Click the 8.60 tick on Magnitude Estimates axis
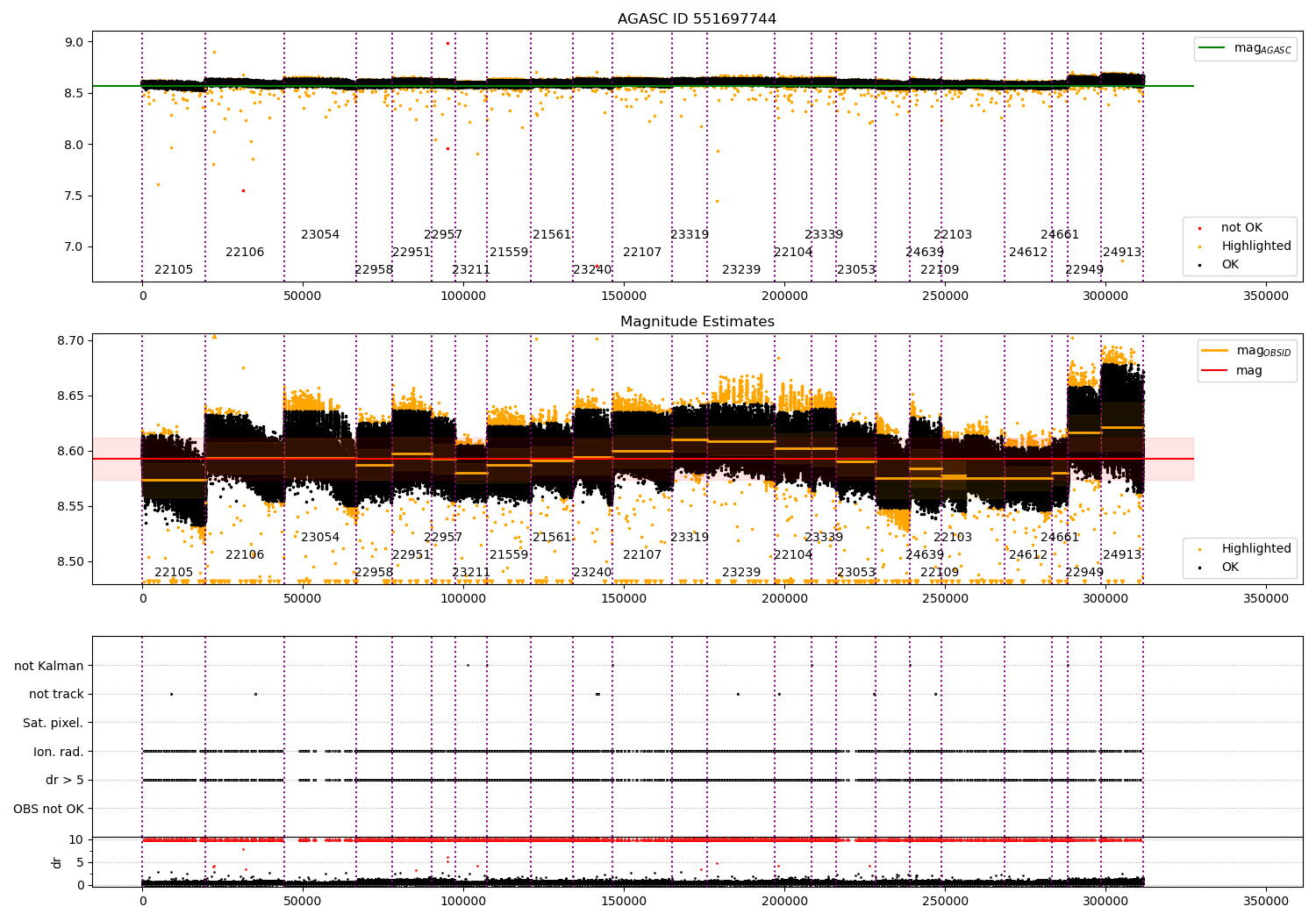The image size is (1316, 921). point(70,452)
